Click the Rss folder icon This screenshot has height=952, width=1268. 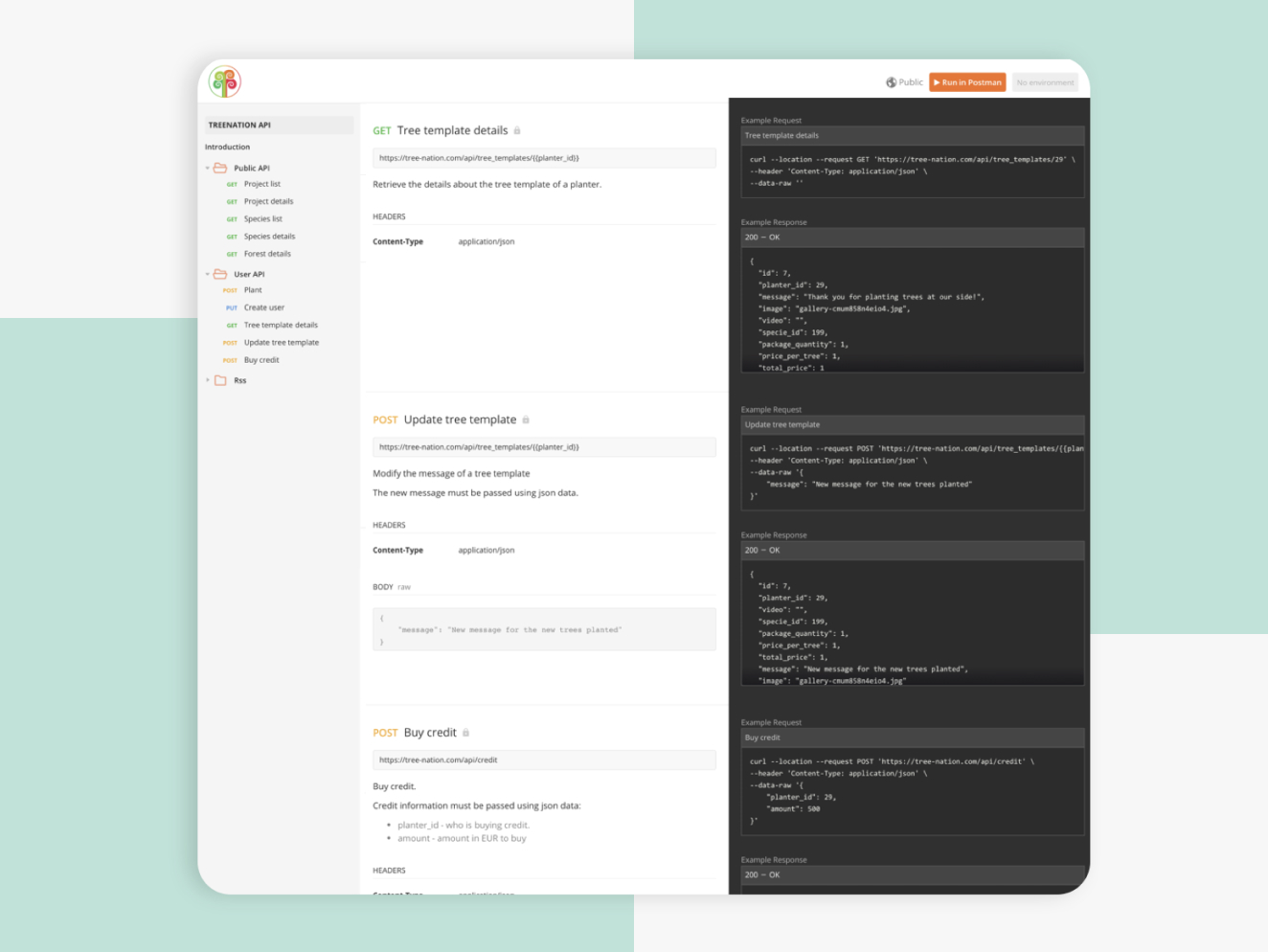tap(220, 380)
